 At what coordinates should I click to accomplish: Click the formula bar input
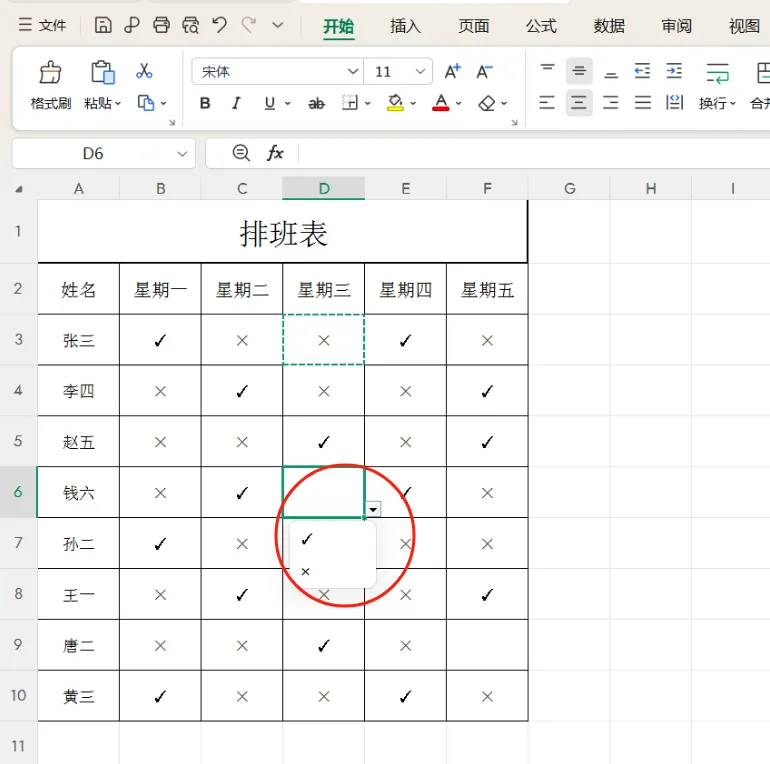[x=534, y=154]
